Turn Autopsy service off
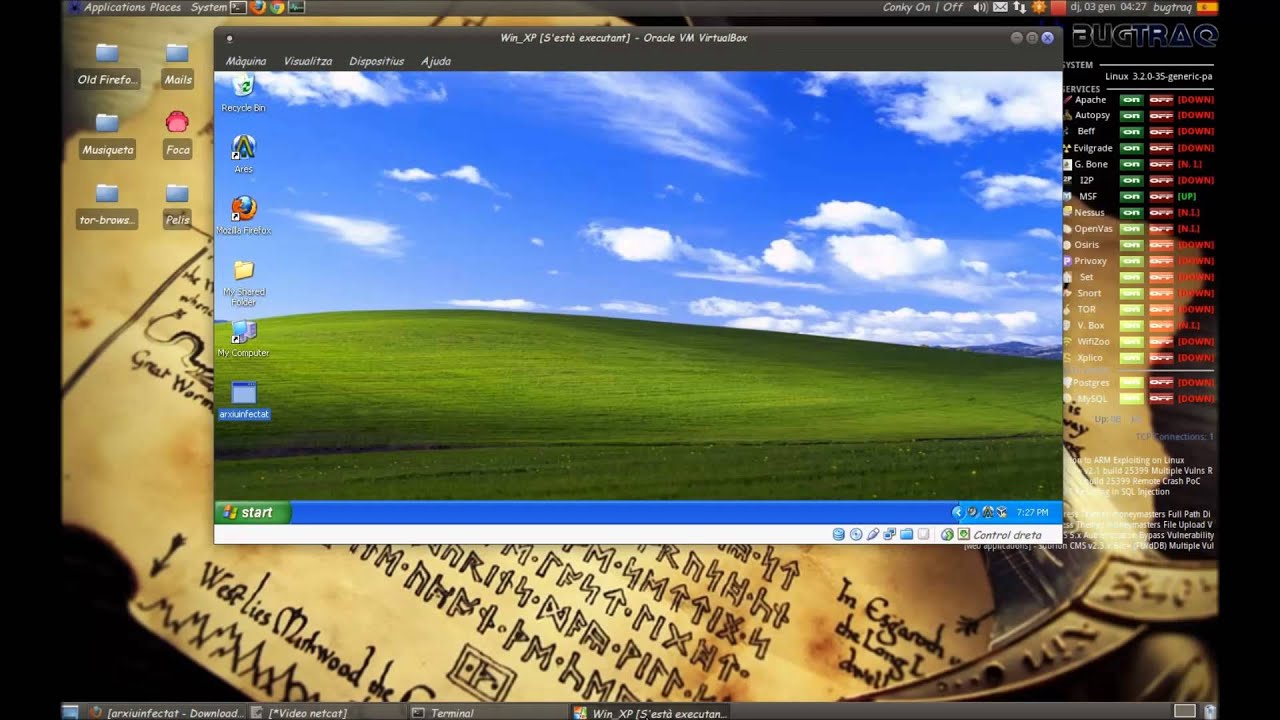The image size is (1280, 720). [x=1160, y=116]
